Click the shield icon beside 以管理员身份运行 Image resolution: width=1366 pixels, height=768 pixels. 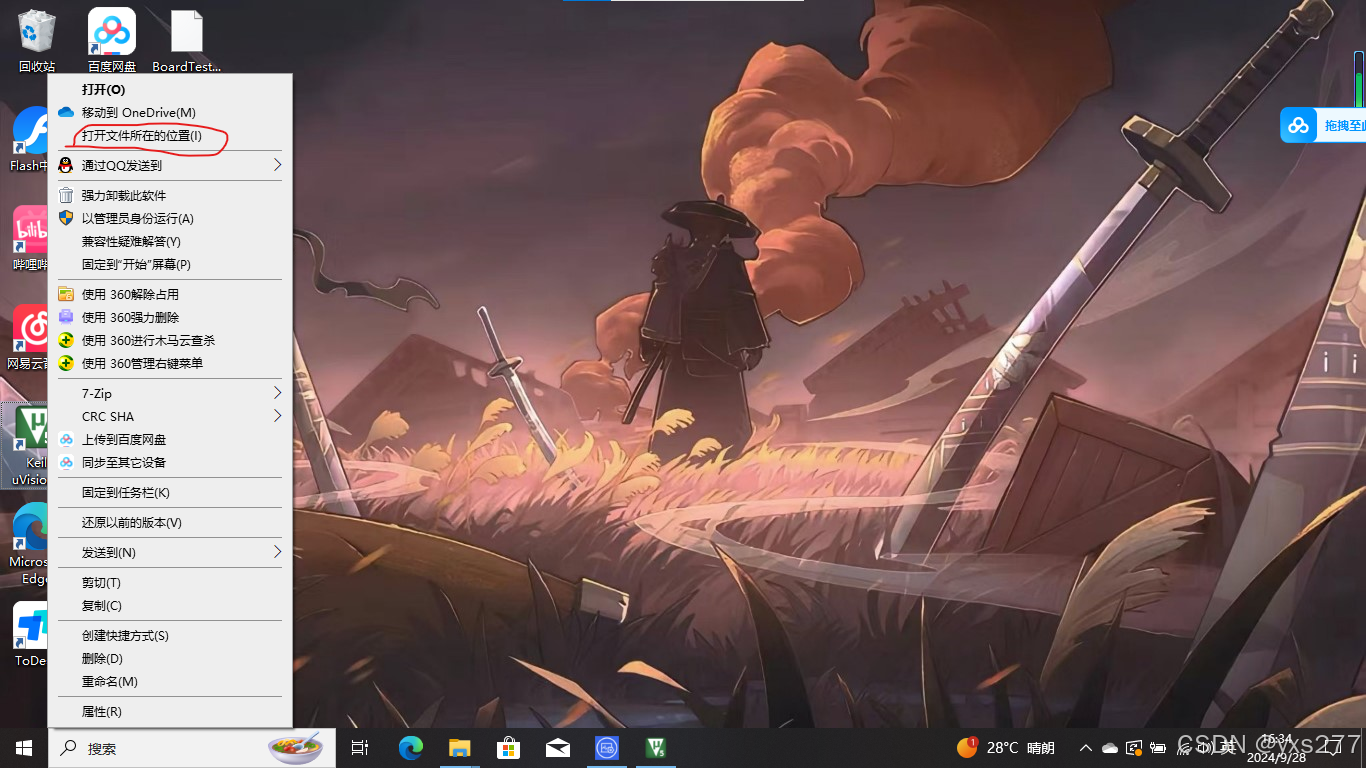tap(66, 218)
